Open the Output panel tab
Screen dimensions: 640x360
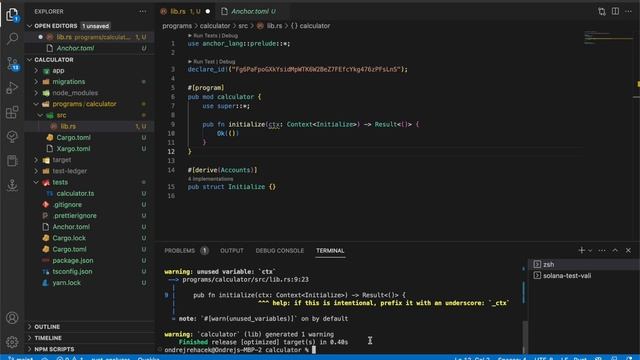pyautogui.click(x=231, y=251)
